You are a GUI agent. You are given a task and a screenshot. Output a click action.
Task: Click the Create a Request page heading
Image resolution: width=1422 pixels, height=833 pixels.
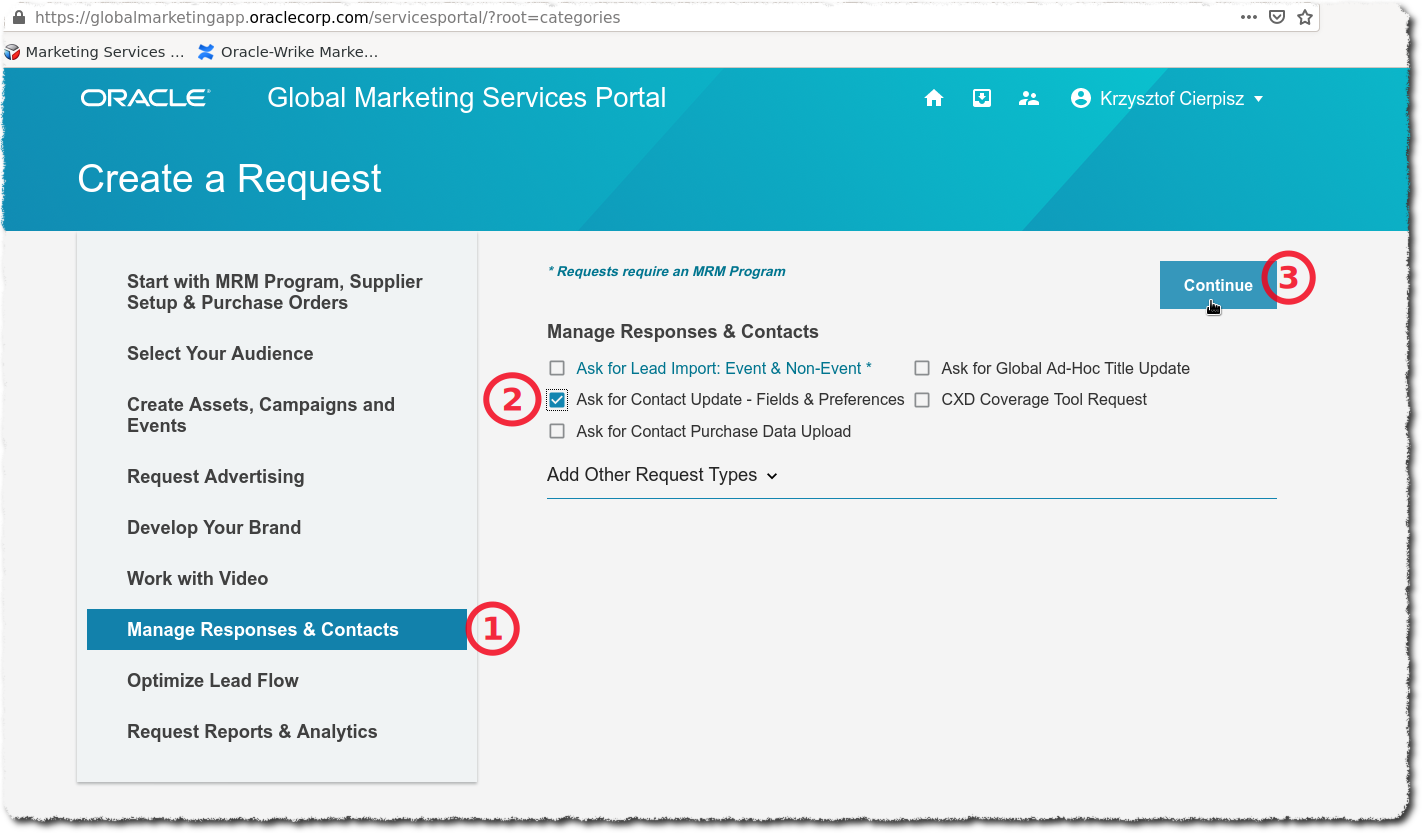[x=230, y=179]
